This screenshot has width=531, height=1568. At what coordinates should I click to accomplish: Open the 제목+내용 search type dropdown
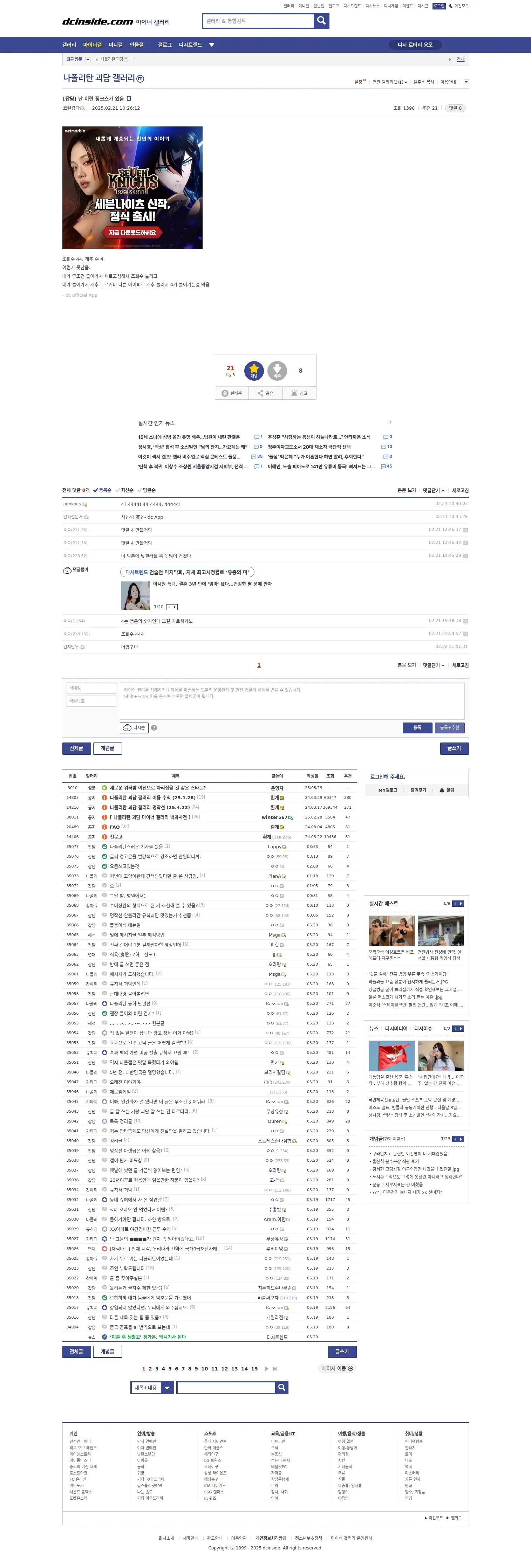tap(152, 1387)
